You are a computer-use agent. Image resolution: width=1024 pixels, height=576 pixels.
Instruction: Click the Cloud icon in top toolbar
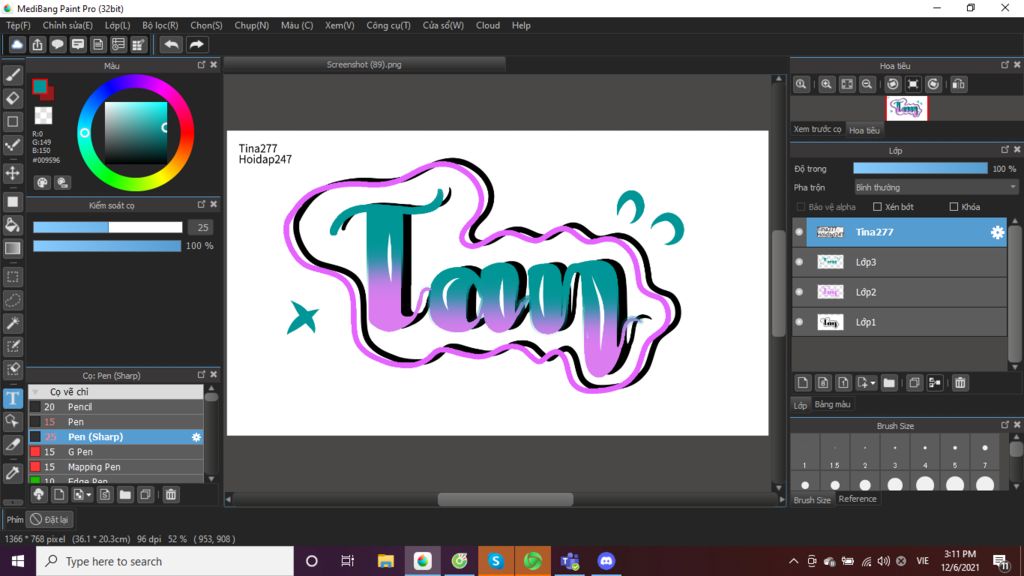[x=17, y=44]
